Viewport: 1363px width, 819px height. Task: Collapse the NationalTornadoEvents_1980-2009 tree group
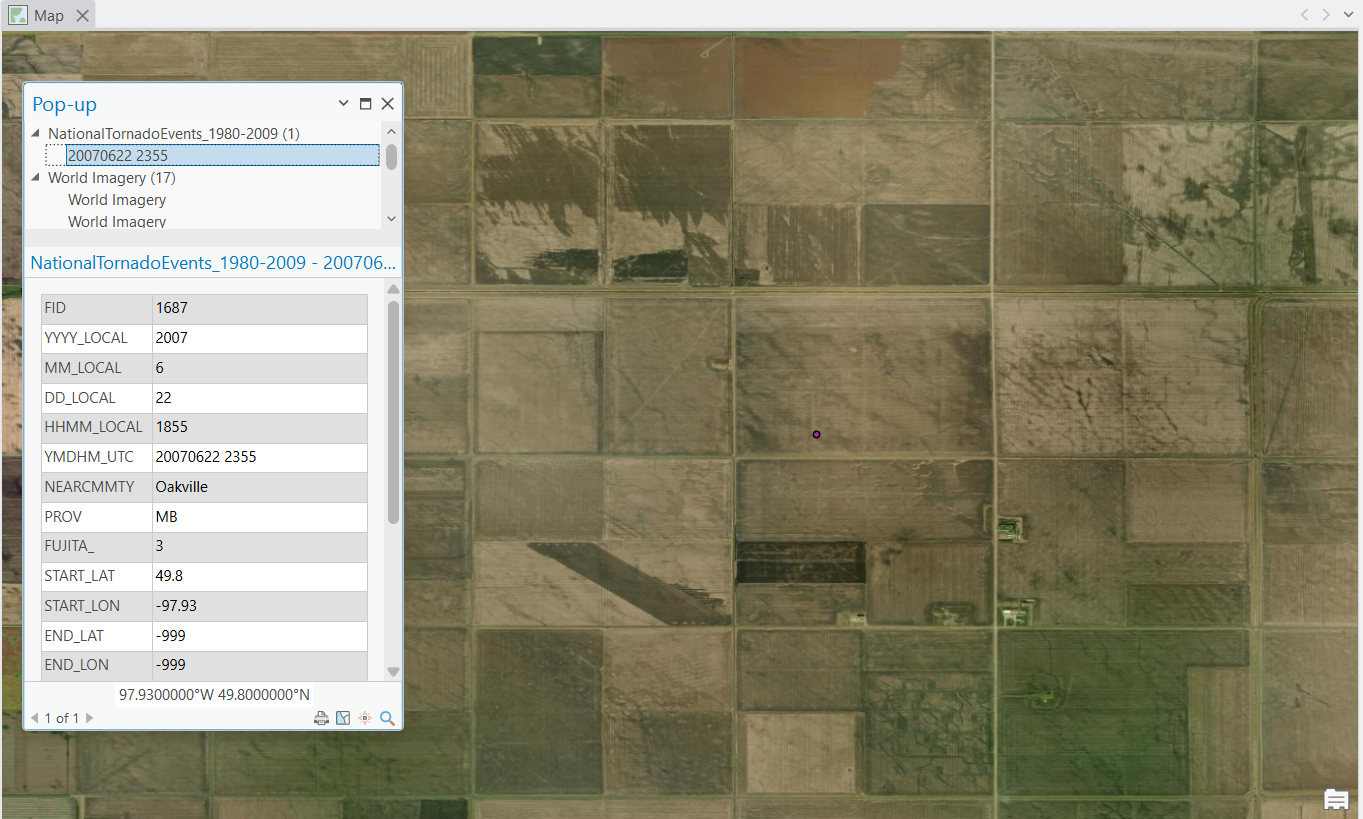[x=37, y=133]
